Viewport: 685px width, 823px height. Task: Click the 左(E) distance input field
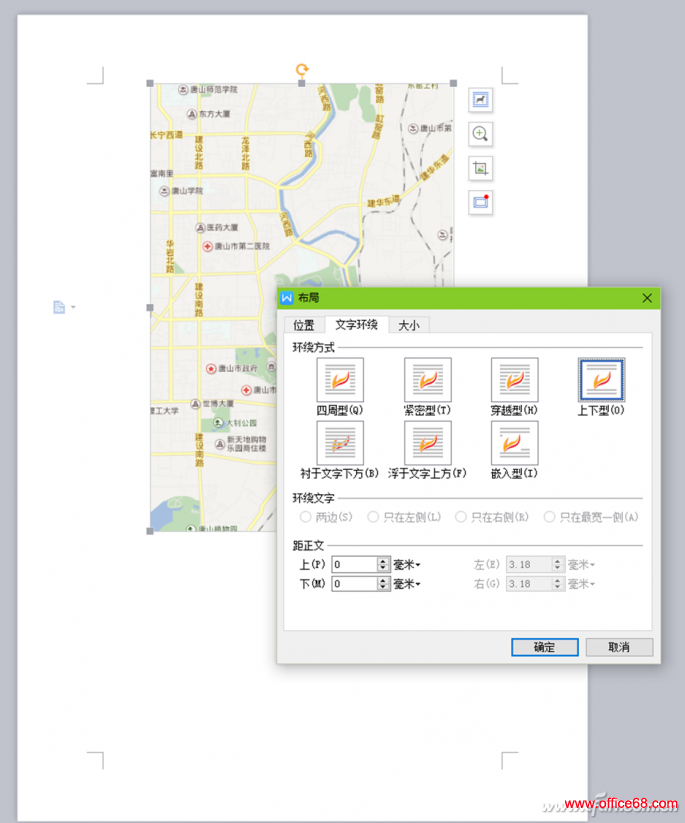(x=529, y=564)
